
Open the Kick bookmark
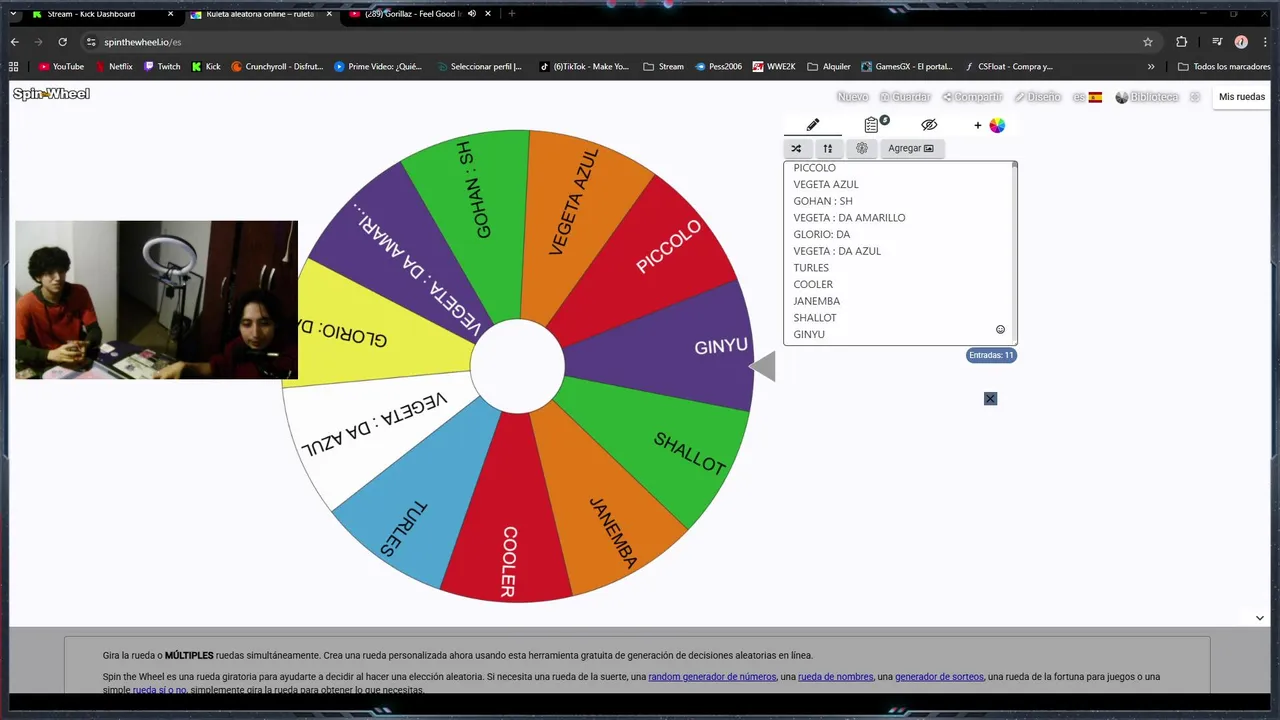(206, 67)
